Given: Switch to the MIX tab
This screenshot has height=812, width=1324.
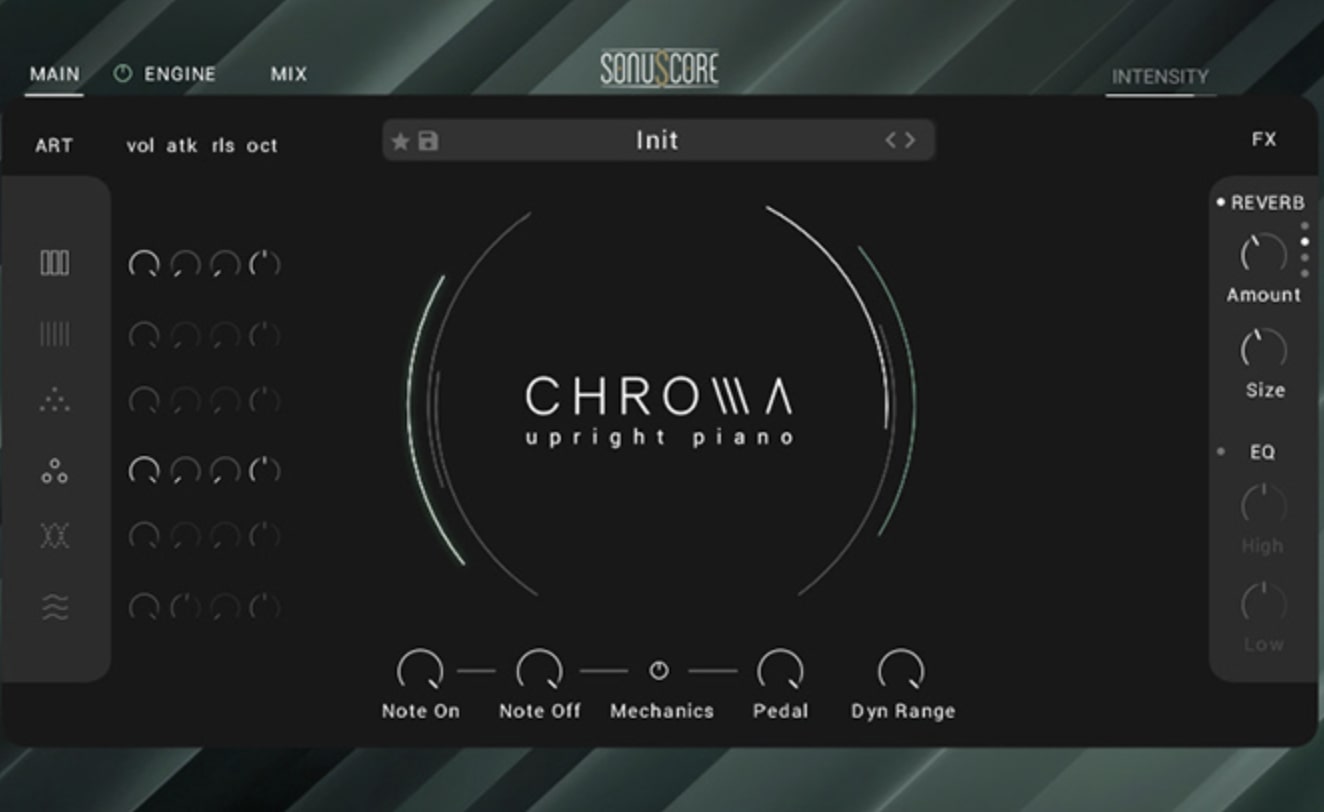Looking at the screenshot, I should click(x=289, y=74).
